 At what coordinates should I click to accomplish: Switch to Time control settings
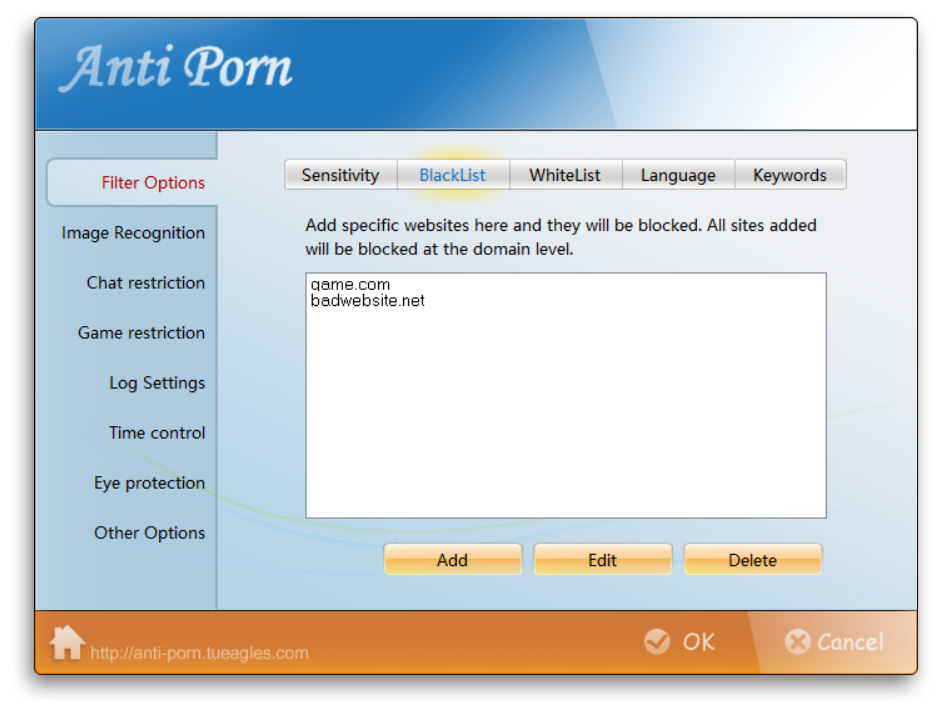pos(156,433)
